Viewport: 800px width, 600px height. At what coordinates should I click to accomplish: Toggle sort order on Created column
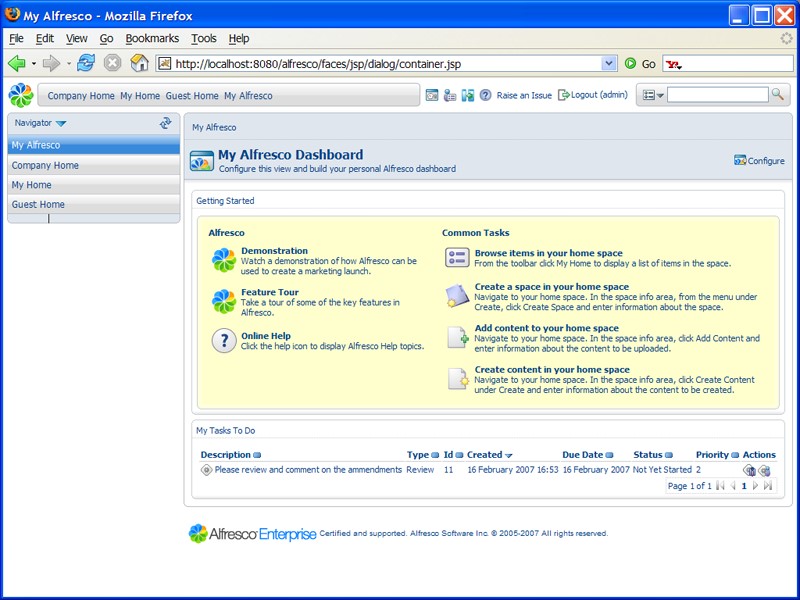509,455
